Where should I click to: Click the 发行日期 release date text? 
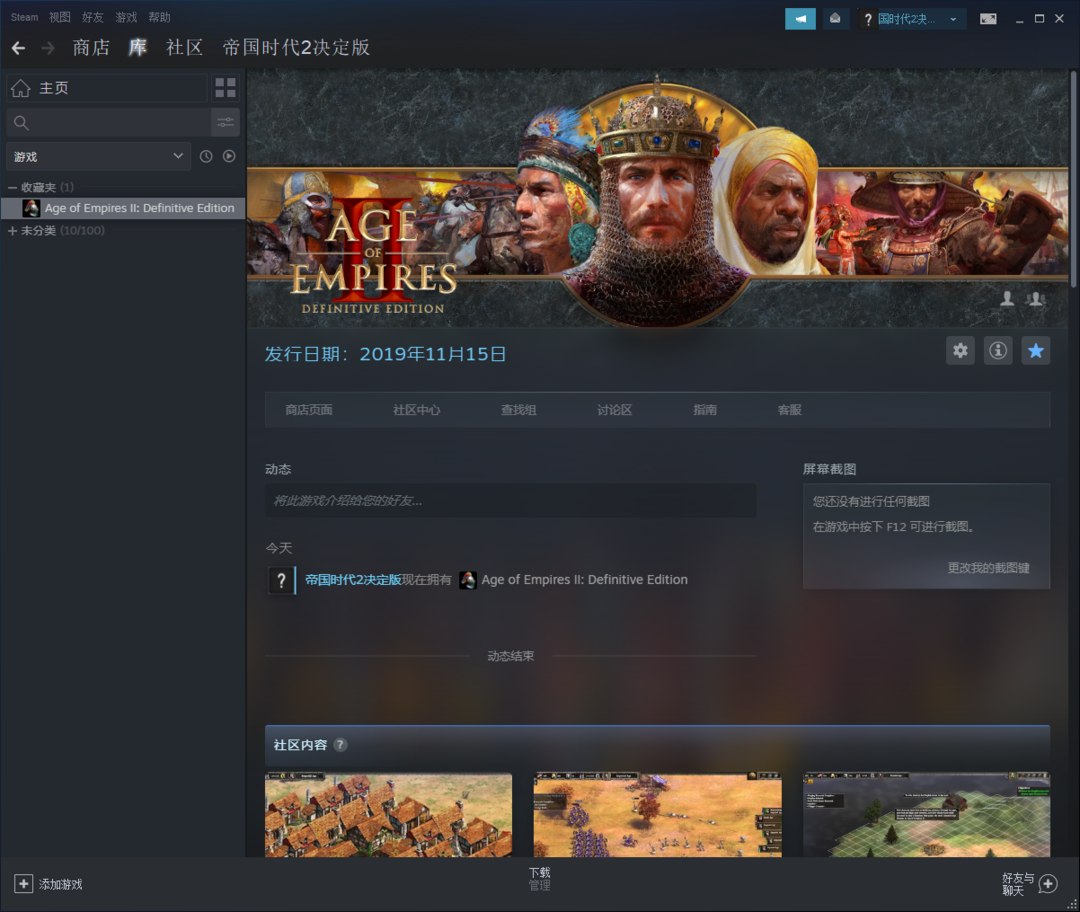[x=386, y=354]
